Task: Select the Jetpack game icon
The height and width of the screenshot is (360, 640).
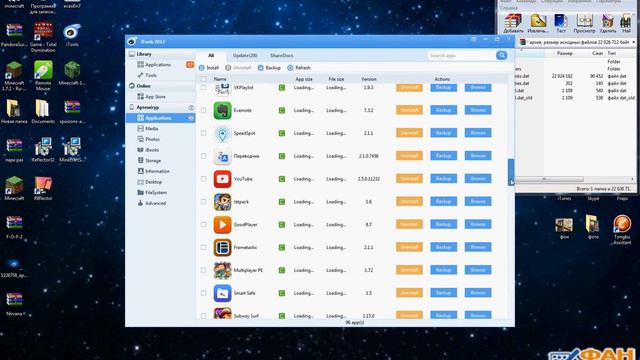Action: [x=222, y=202]
